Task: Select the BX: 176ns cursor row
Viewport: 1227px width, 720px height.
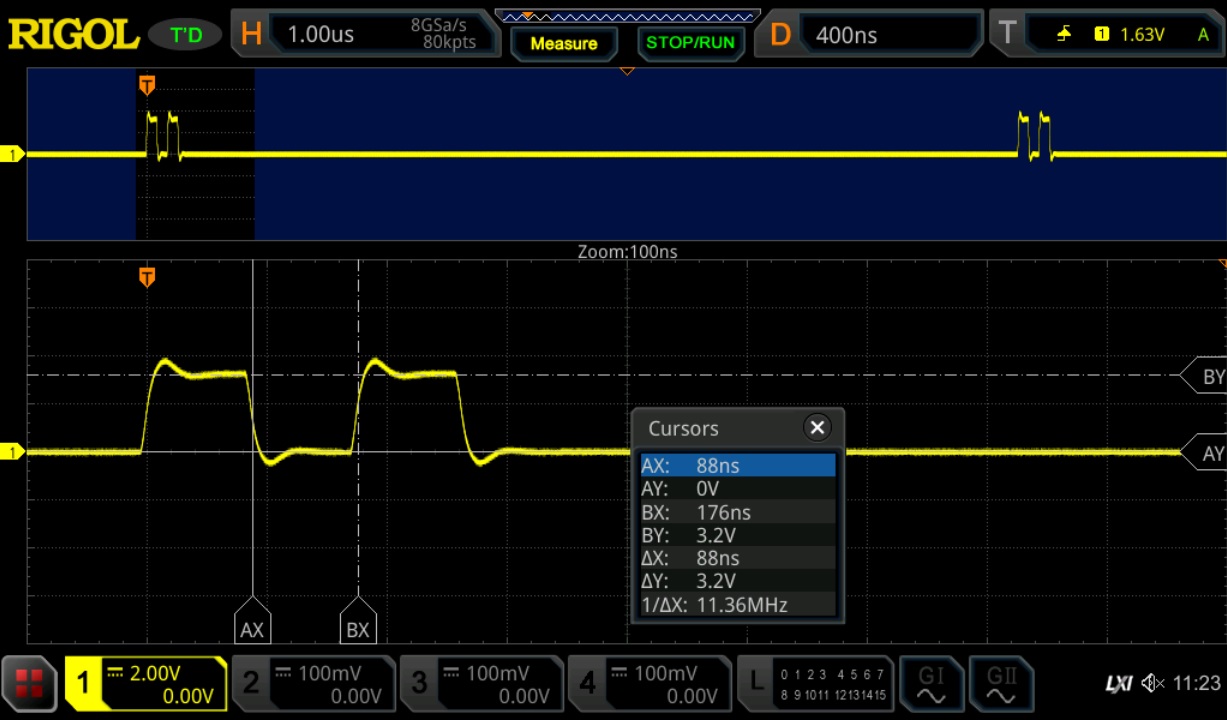Action: [738, 512]
